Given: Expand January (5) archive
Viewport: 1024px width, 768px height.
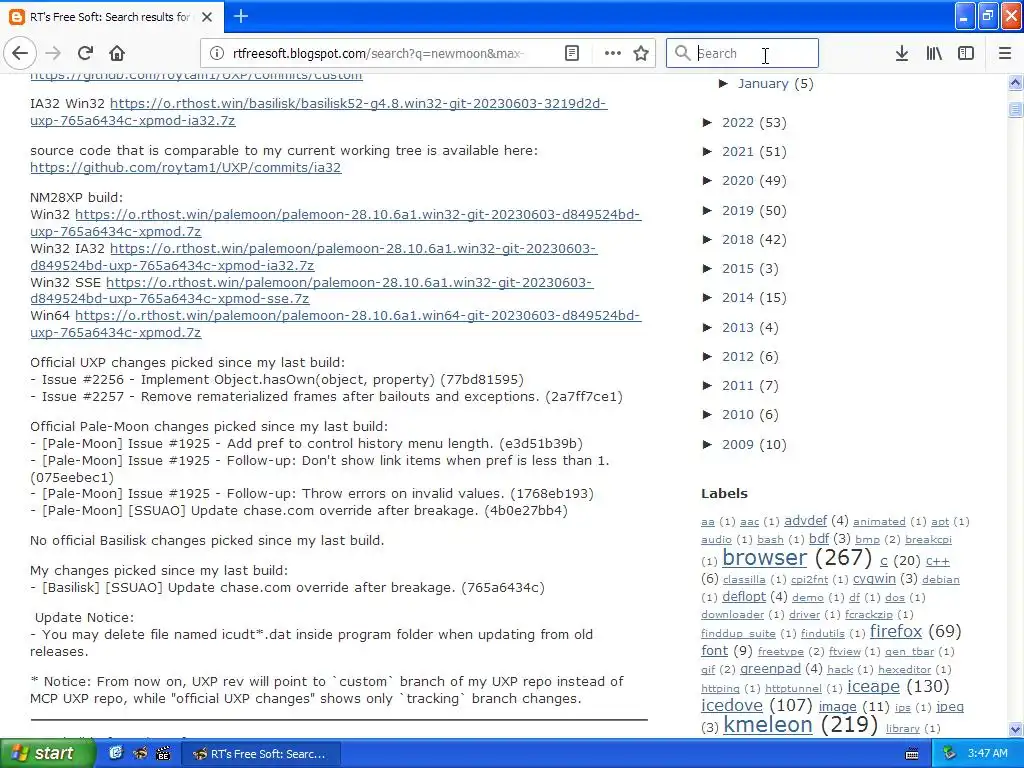Looking at the screenshot, I should coord(724,84).
